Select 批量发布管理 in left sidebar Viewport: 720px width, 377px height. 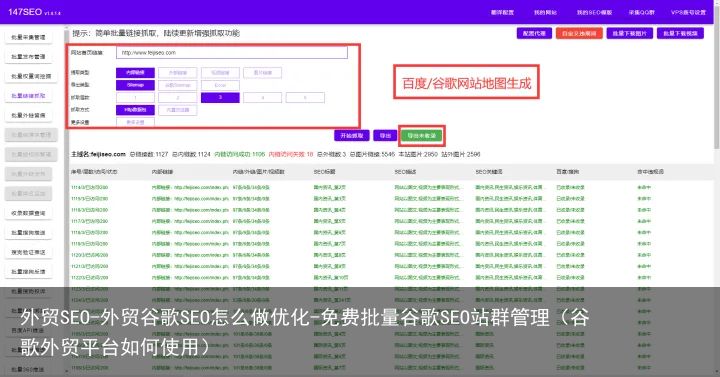tap(28, 56)
